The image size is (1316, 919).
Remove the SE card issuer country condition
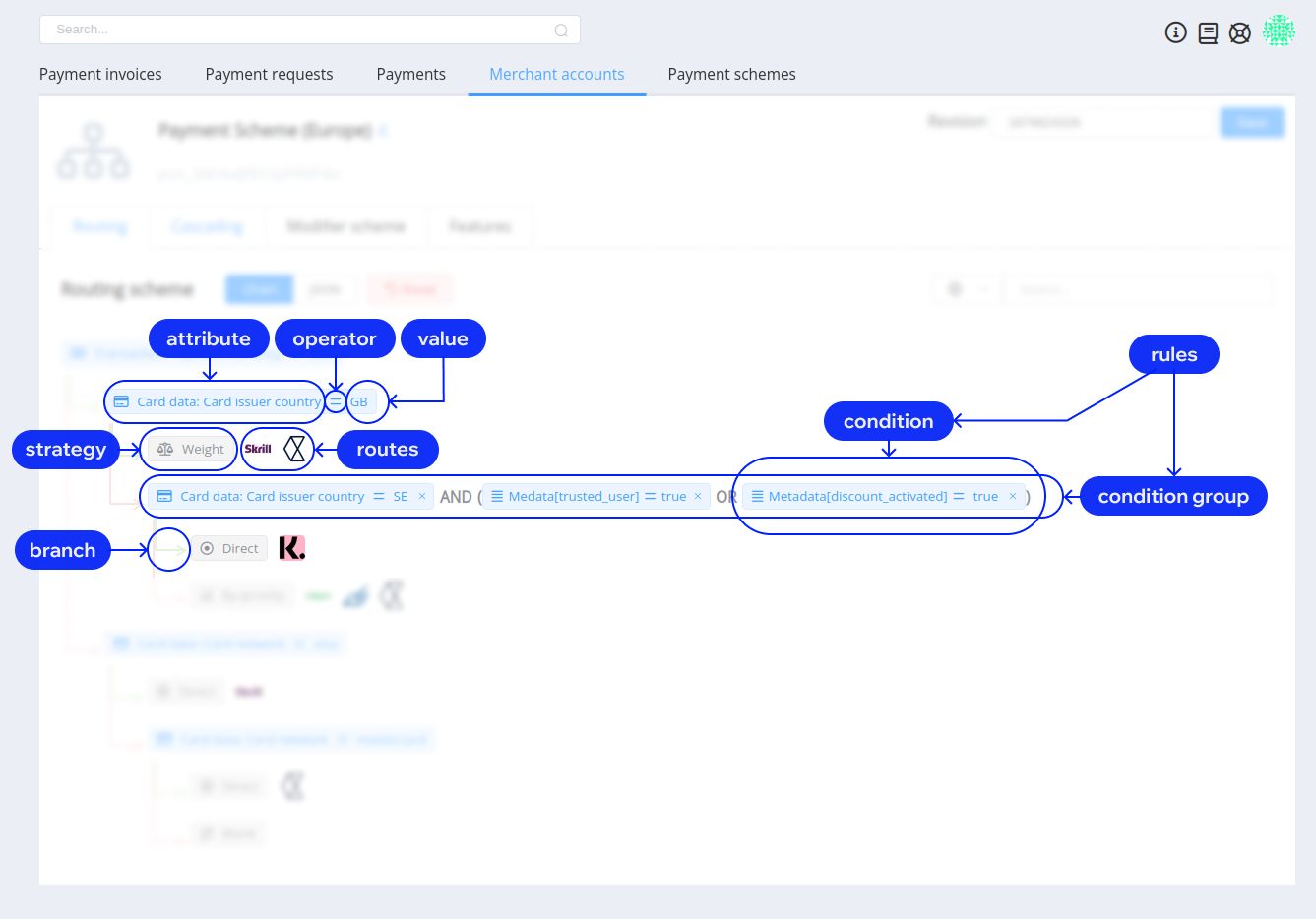[x=422, y=496]
